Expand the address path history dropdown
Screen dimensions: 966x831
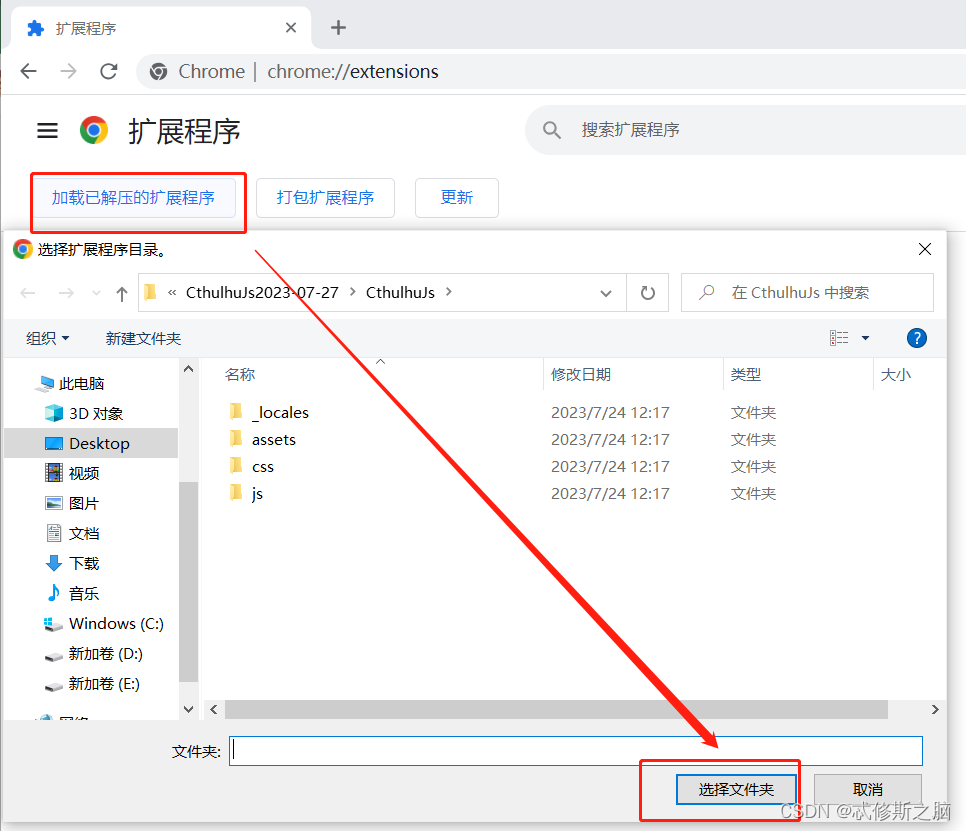click(x=606, y=293)
